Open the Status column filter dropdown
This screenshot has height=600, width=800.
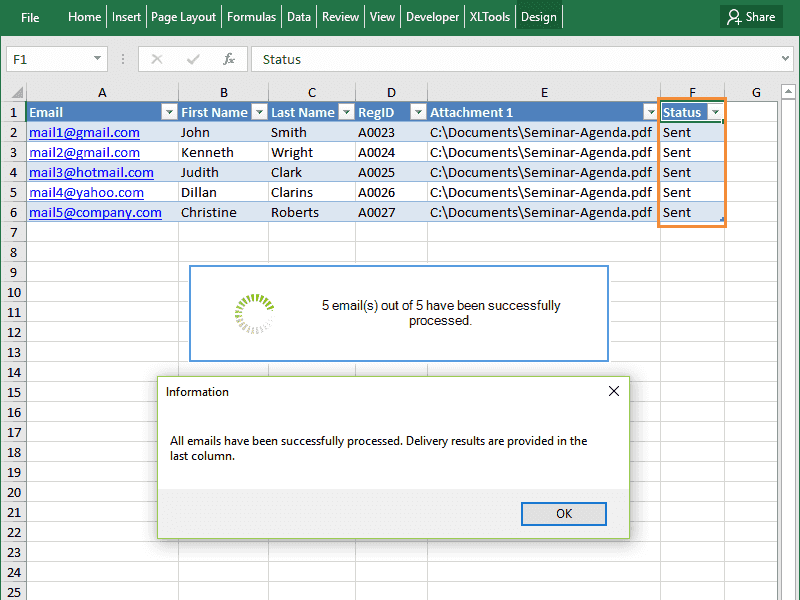click(x=717, y=112)
